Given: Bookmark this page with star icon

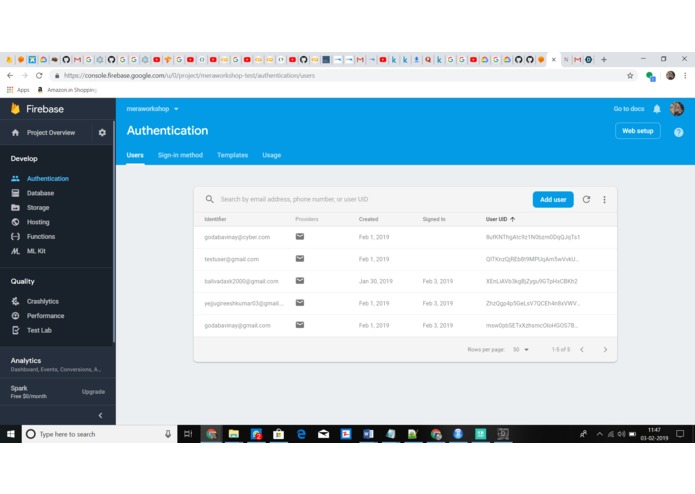Looking at the screenshot, I should coord(630,76).
